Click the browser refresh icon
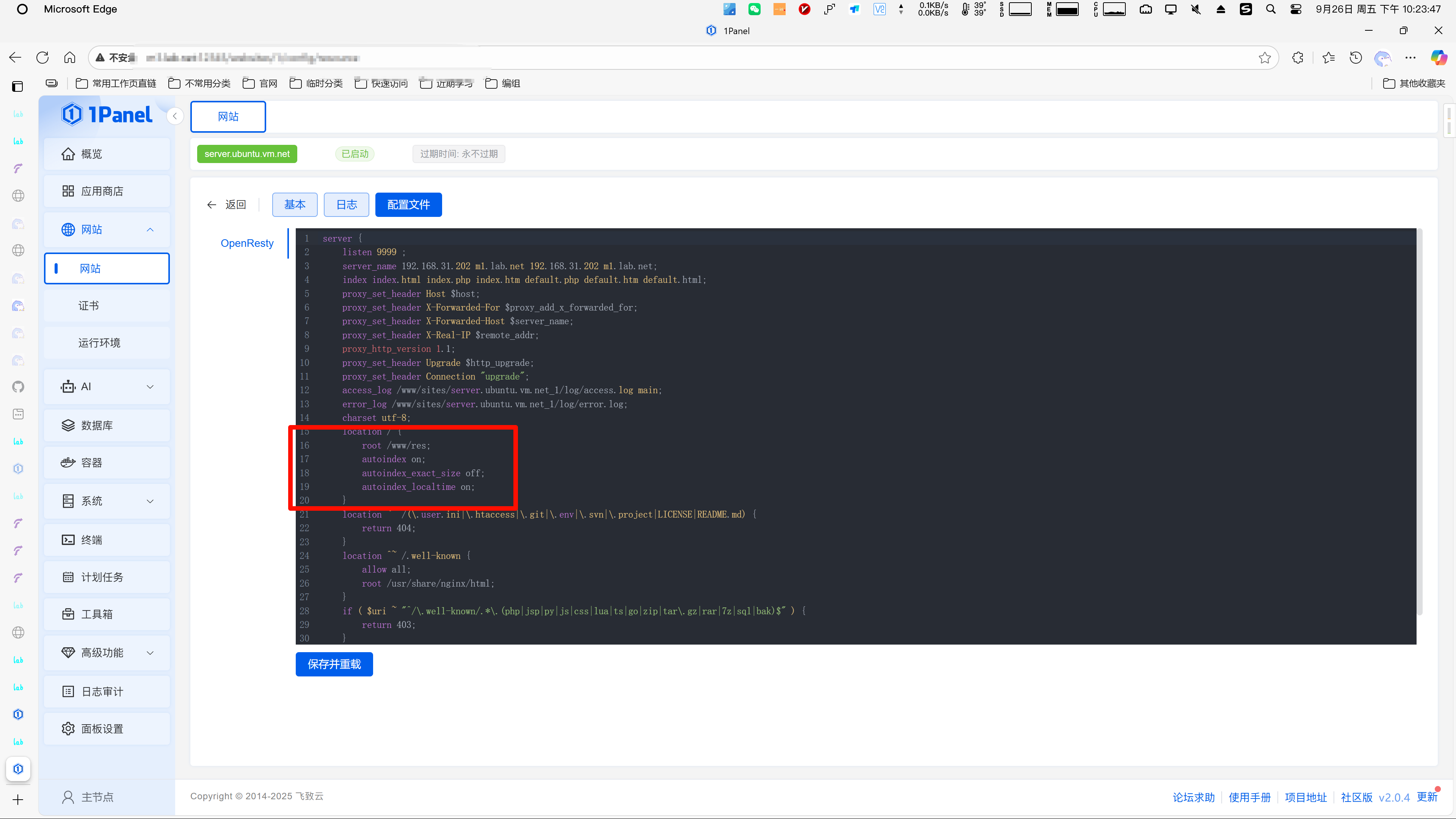 tap(42, 58)
